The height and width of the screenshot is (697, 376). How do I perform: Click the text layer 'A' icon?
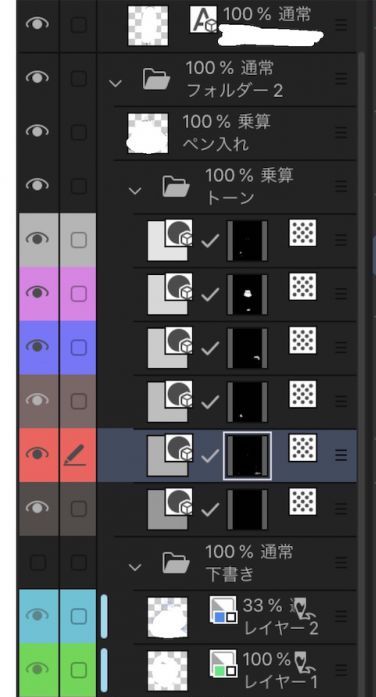coord(203,19)
